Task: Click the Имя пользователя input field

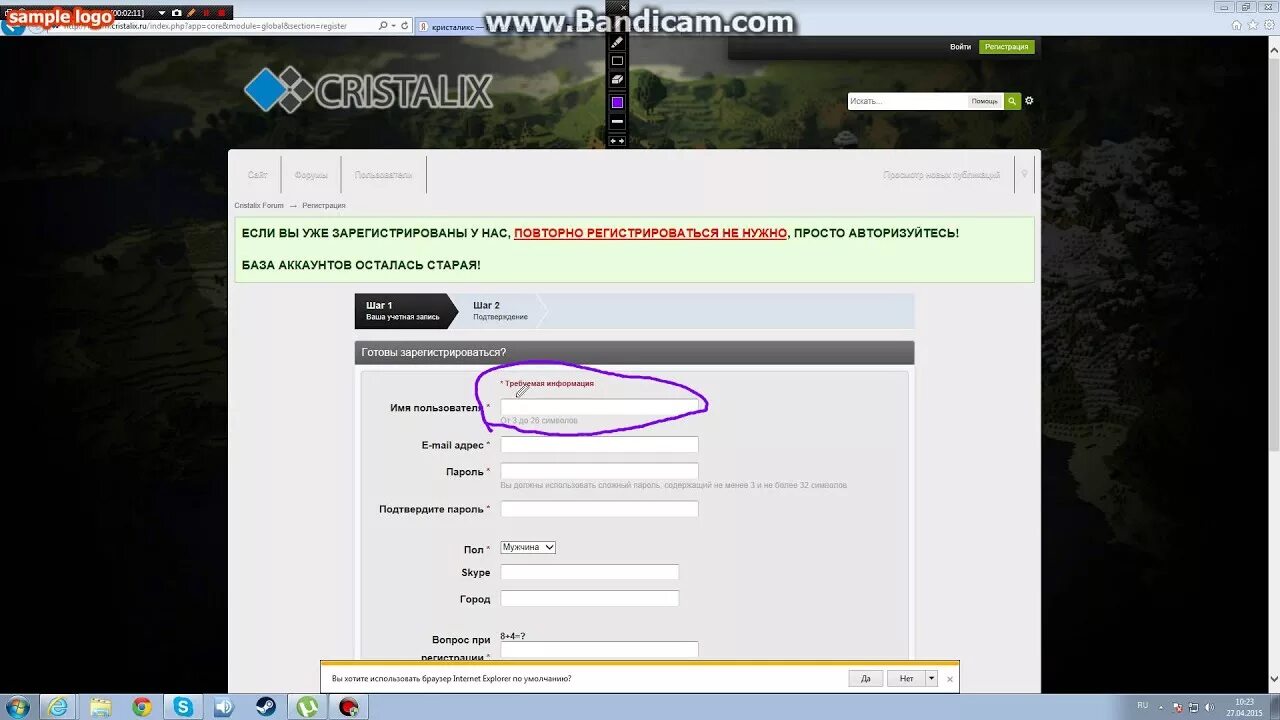Action: coord(599,407)
